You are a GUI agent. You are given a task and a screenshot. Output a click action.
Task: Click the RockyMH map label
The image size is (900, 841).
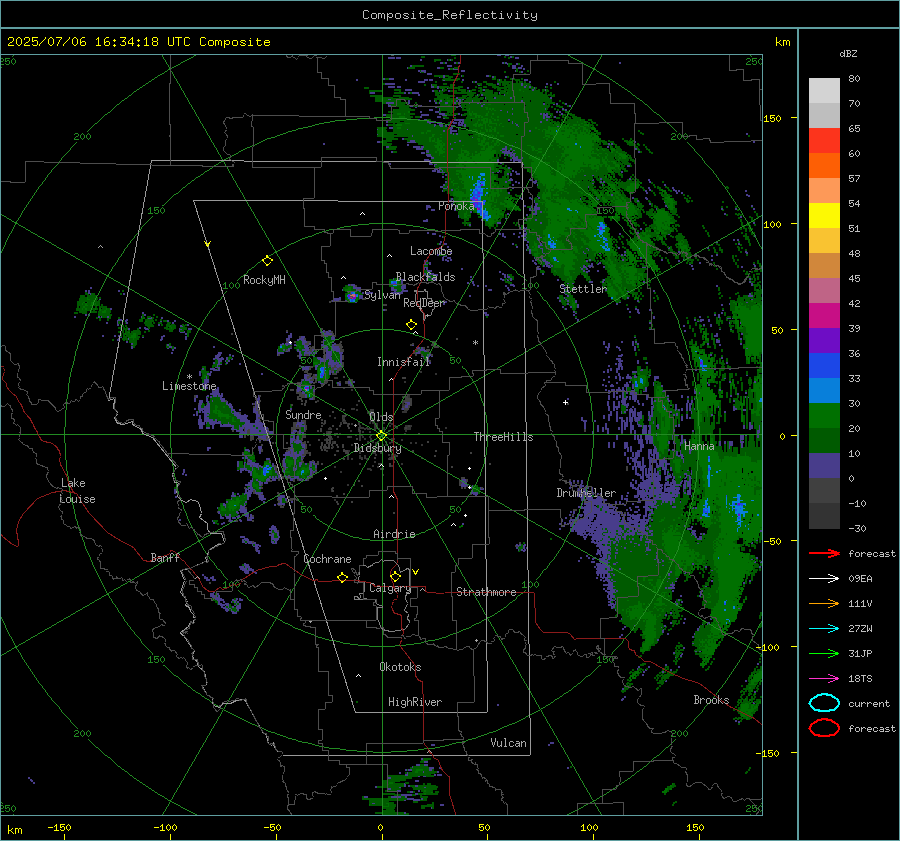pyautogui.click(x=264, y=280)
